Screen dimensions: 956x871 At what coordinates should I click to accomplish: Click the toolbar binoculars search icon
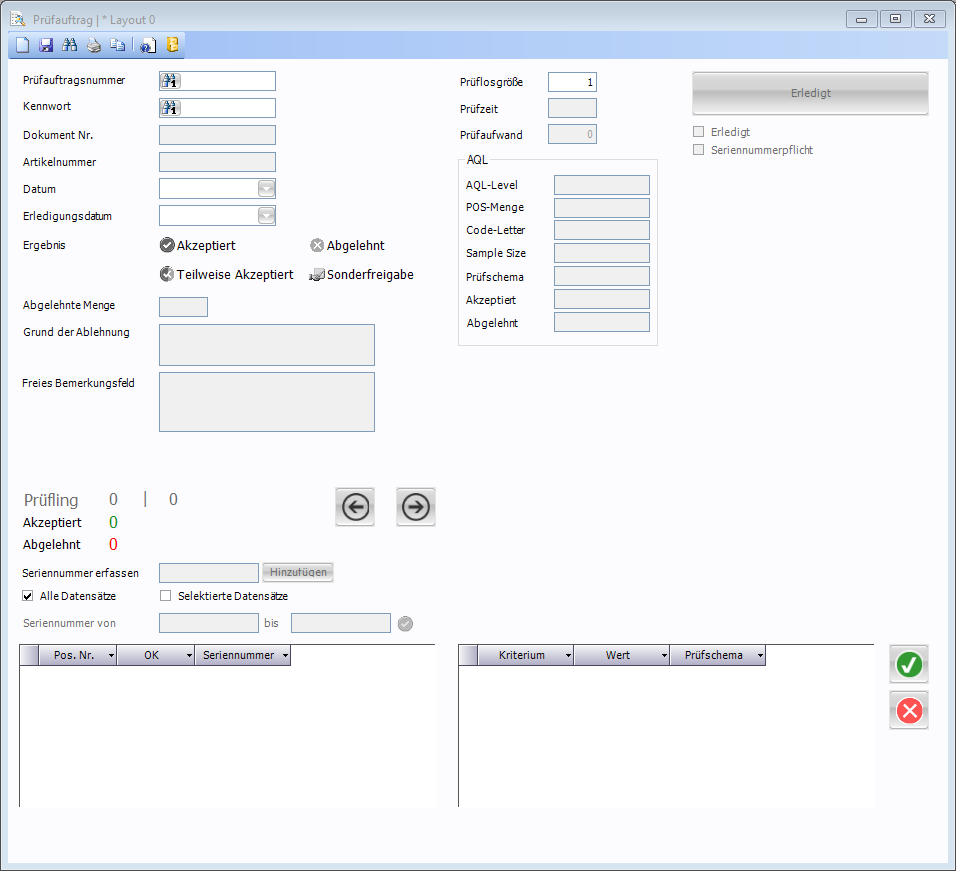[x=70, y=45]
